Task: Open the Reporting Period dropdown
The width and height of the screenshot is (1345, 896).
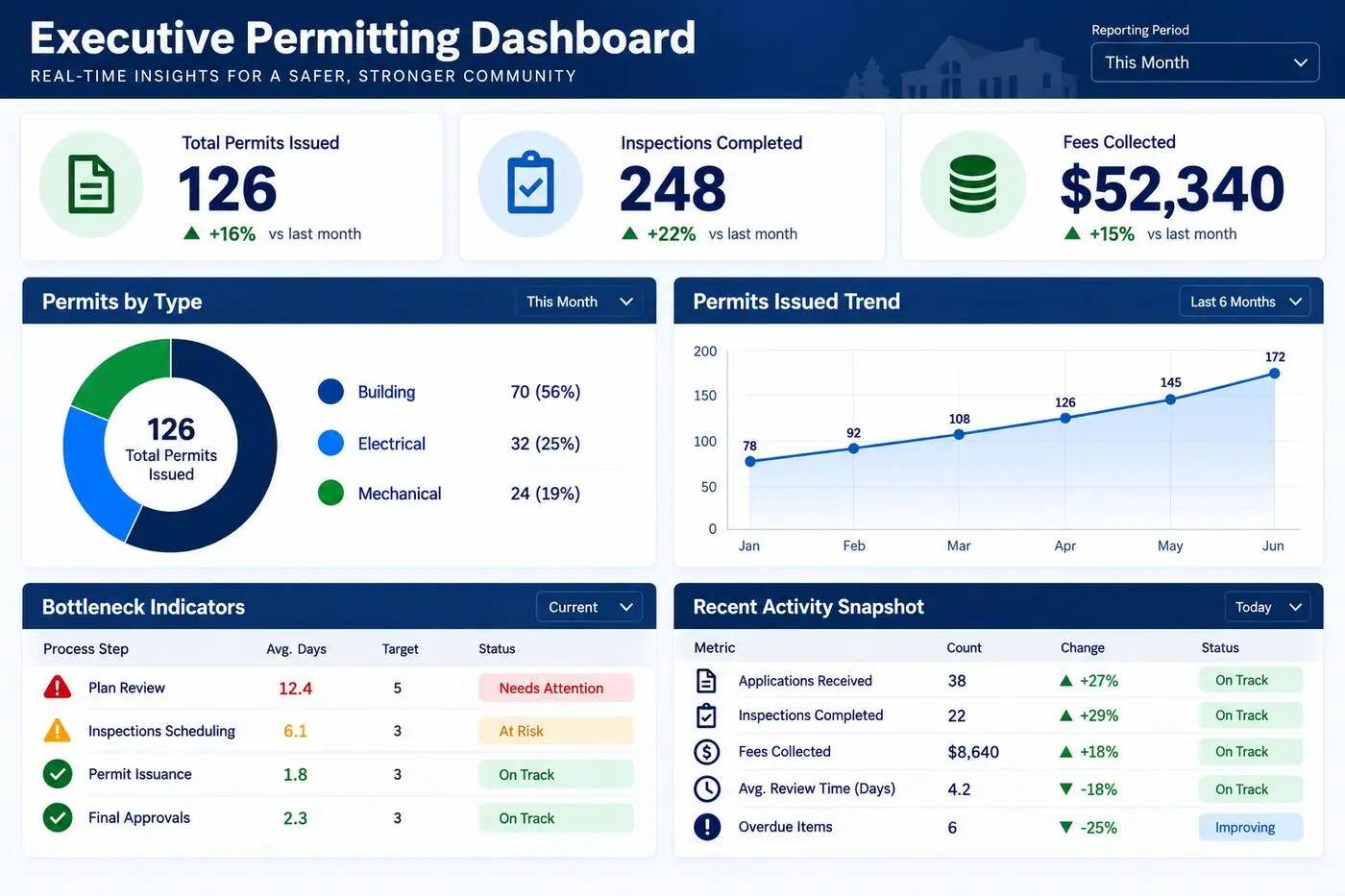Action: coord(1205,62)
